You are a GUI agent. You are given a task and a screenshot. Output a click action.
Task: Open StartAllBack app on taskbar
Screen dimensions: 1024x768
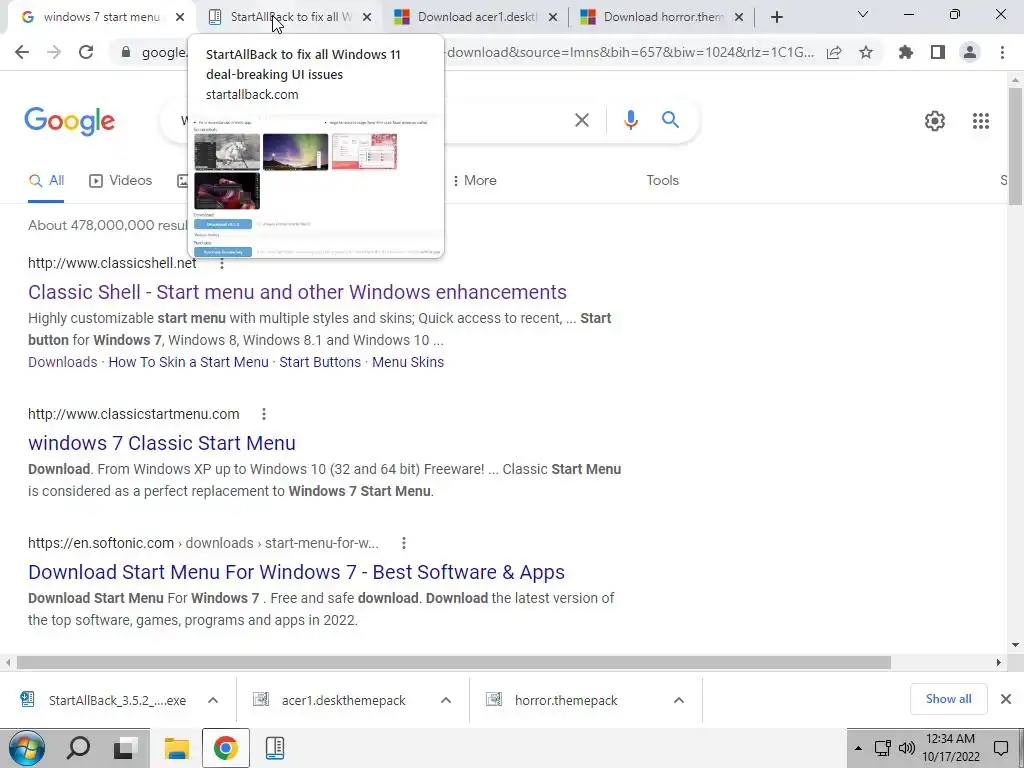pyautogui.click(x=275, y=748)
